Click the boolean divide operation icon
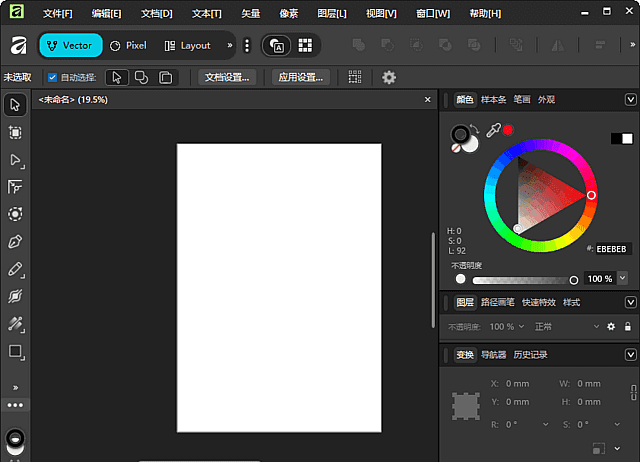 tap(474, 45)
